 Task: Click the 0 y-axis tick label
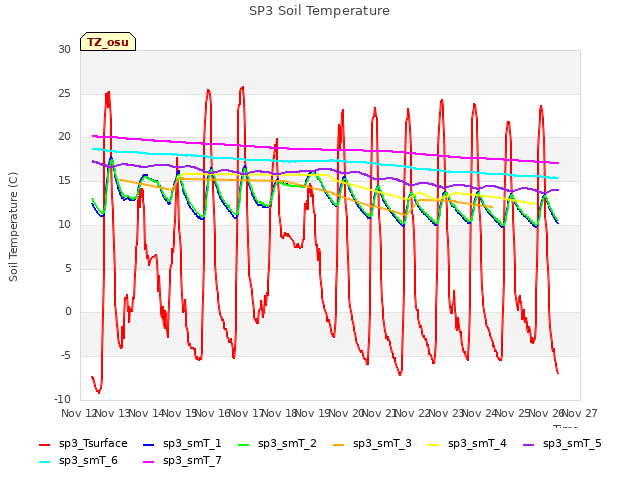(68, 312)
